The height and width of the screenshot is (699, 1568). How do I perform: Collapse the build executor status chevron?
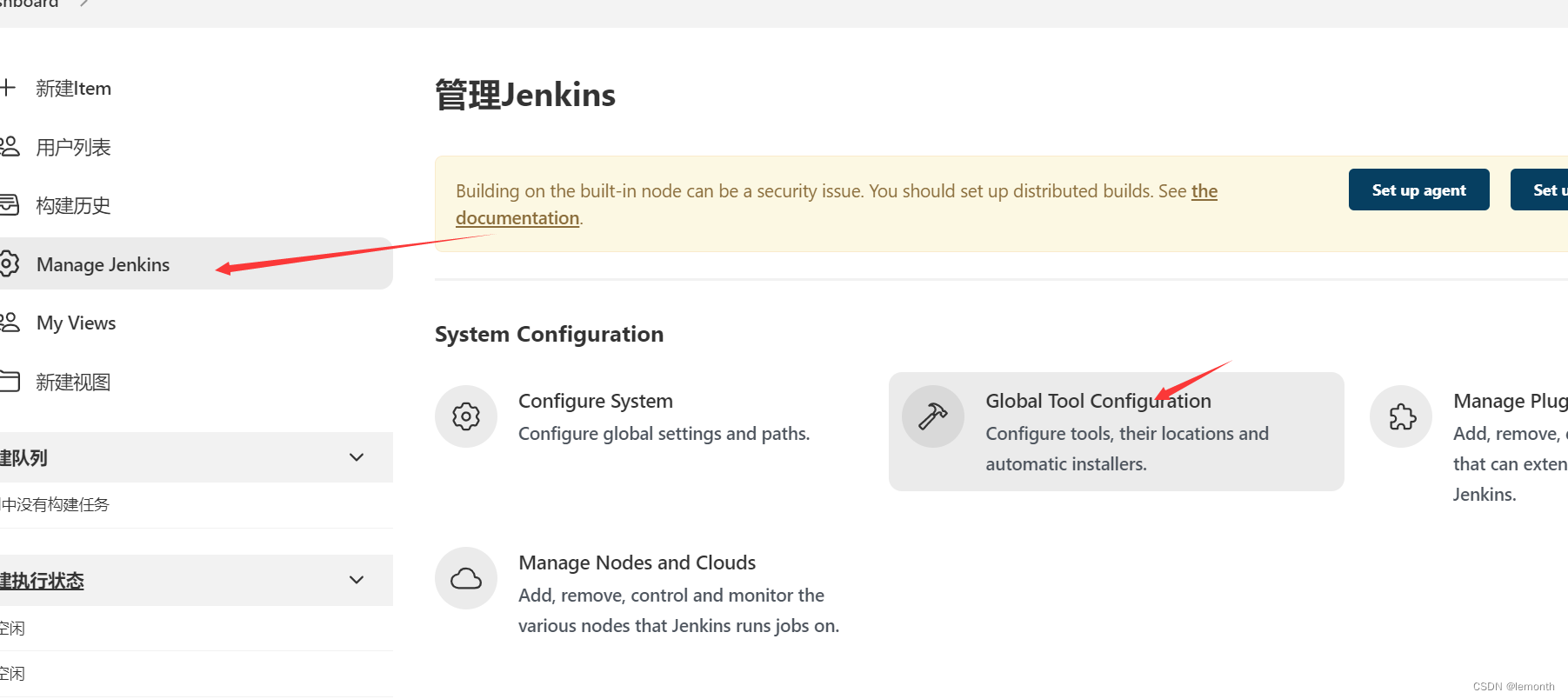point(357,580)
